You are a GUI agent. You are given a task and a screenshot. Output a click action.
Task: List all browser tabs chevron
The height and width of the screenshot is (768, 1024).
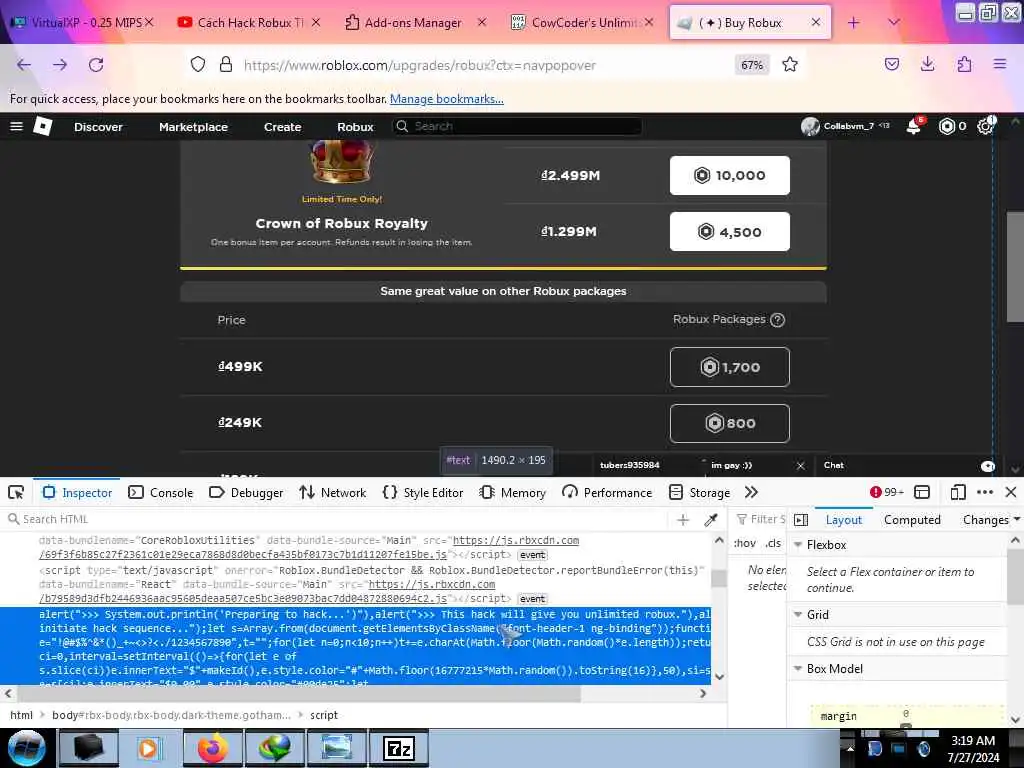[x=894, y=22]
